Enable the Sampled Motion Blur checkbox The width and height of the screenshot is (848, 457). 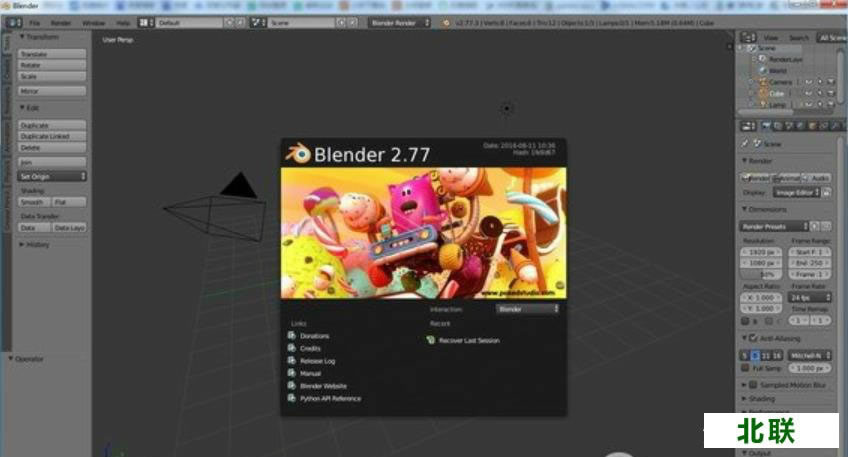(753, 385)
